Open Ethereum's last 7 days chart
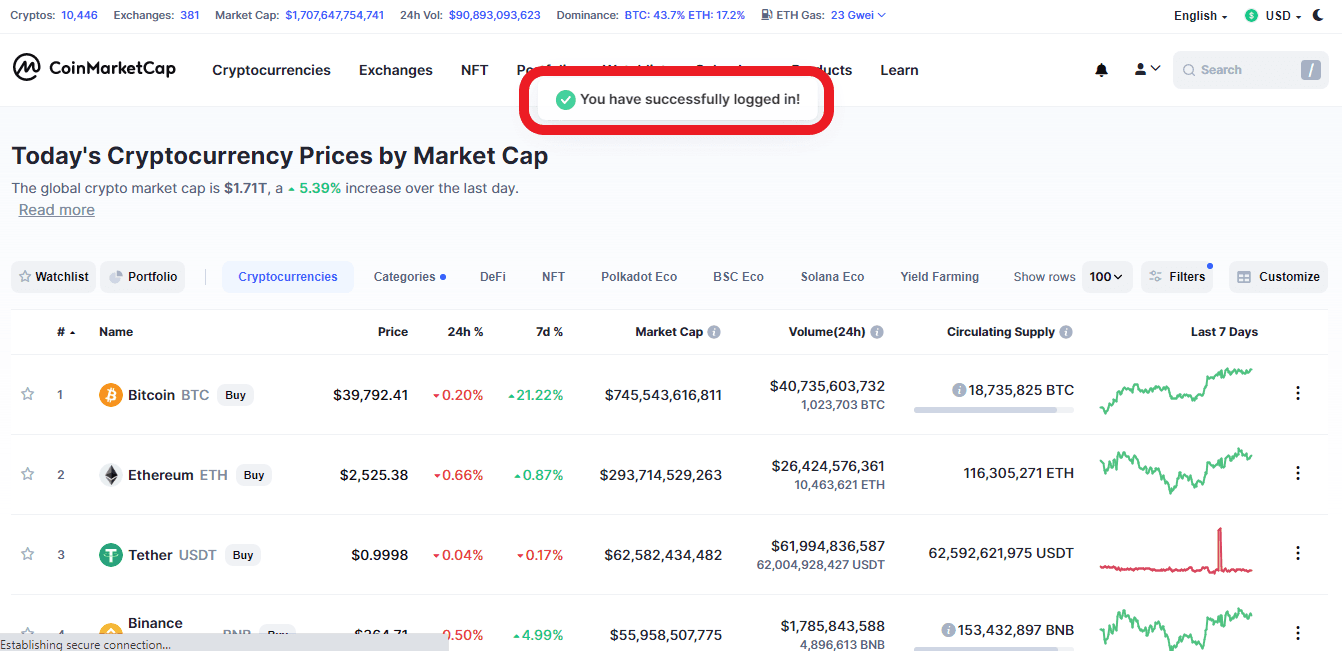1342x651 pixels. [x=1175, y=470]
